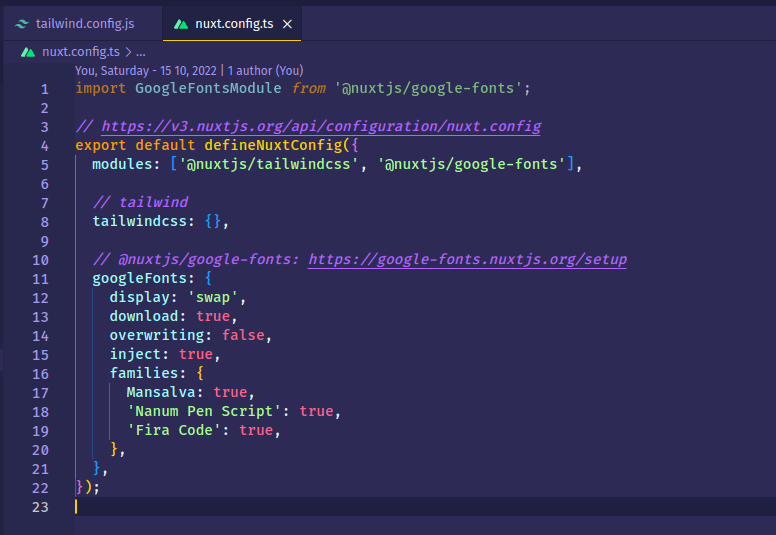The width and height of the screenshot is (776, 535).
Task: Click the inject property on line 15
Action: pos(135,354)
